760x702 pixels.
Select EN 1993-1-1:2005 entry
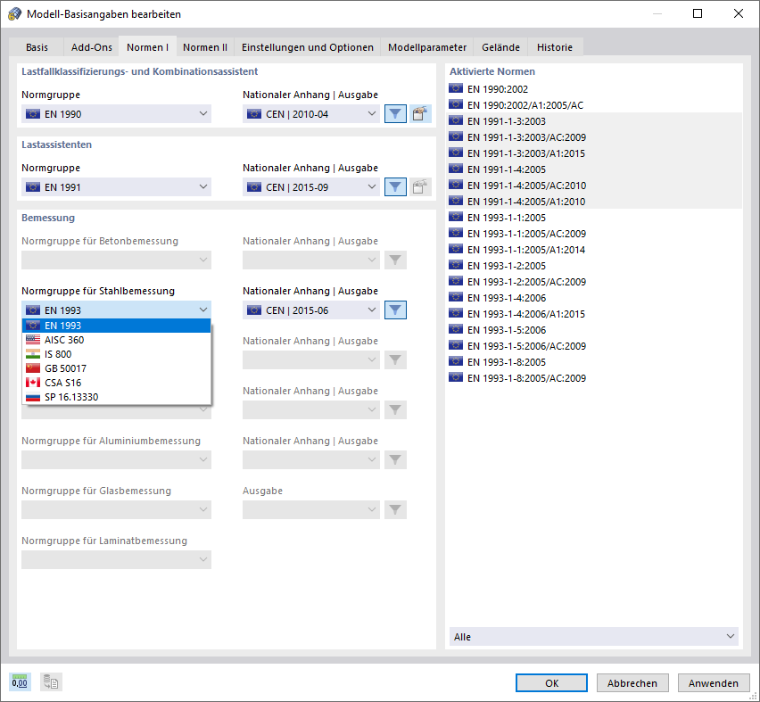click(594, 217)
